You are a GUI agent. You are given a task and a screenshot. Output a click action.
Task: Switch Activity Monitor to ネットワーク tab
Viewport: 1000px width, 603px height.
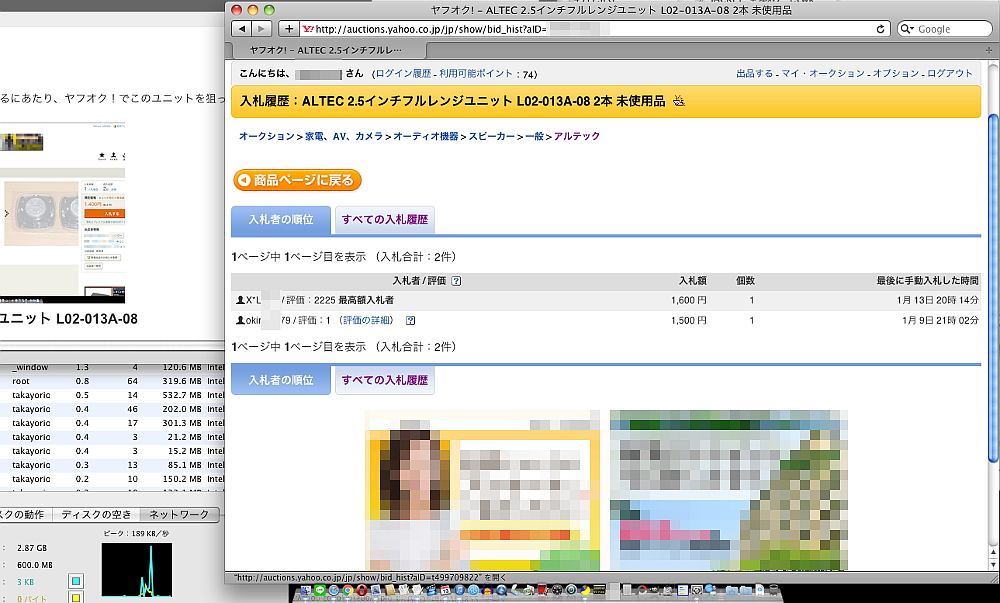pyautogui.click(x=179, y=514)
